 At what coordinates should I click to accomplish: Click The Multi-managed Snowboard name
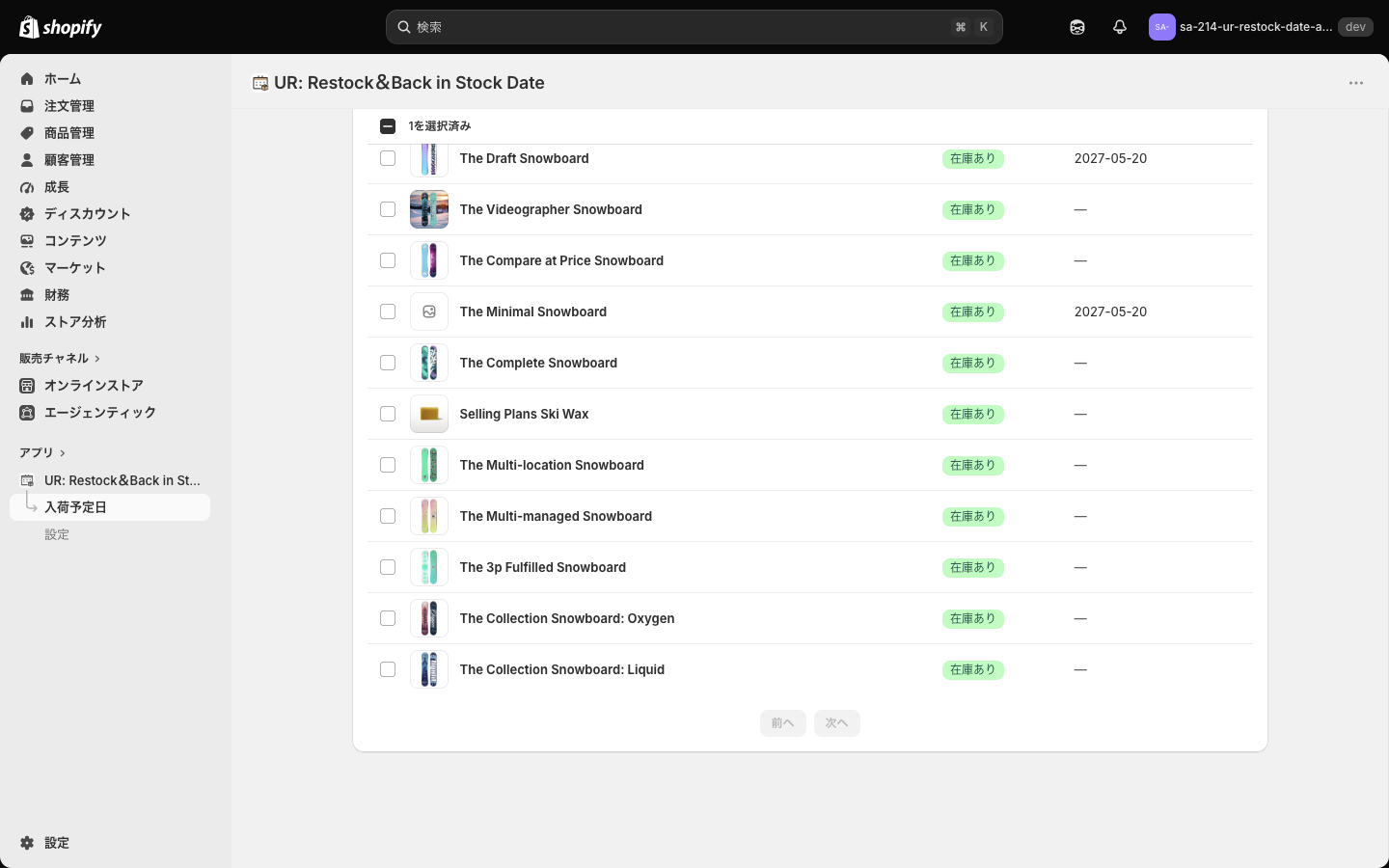click(556, 516)
